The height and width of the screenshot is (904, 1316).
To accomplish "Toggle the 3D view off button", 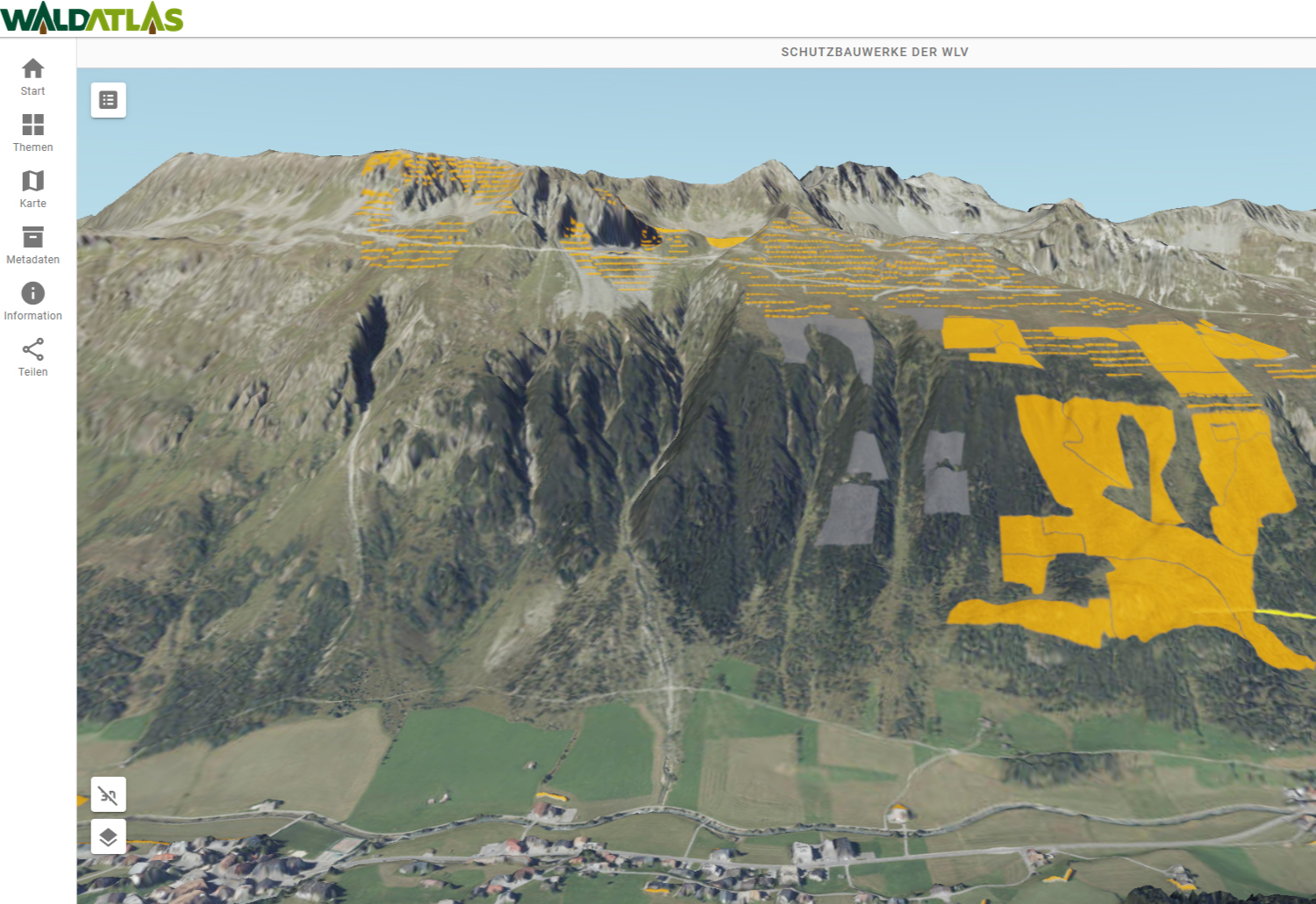I will tap(108, 795).
